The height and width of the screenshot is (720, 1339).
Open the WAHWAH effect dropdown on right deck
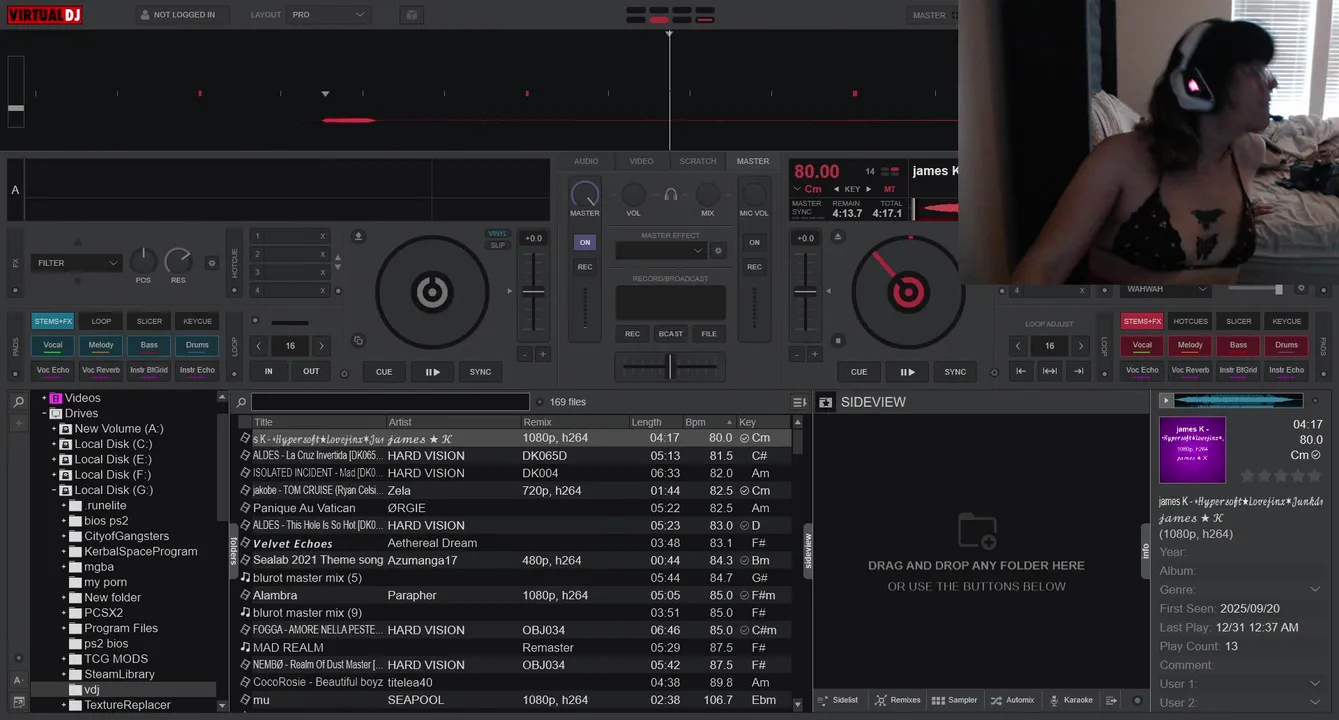1167,289
